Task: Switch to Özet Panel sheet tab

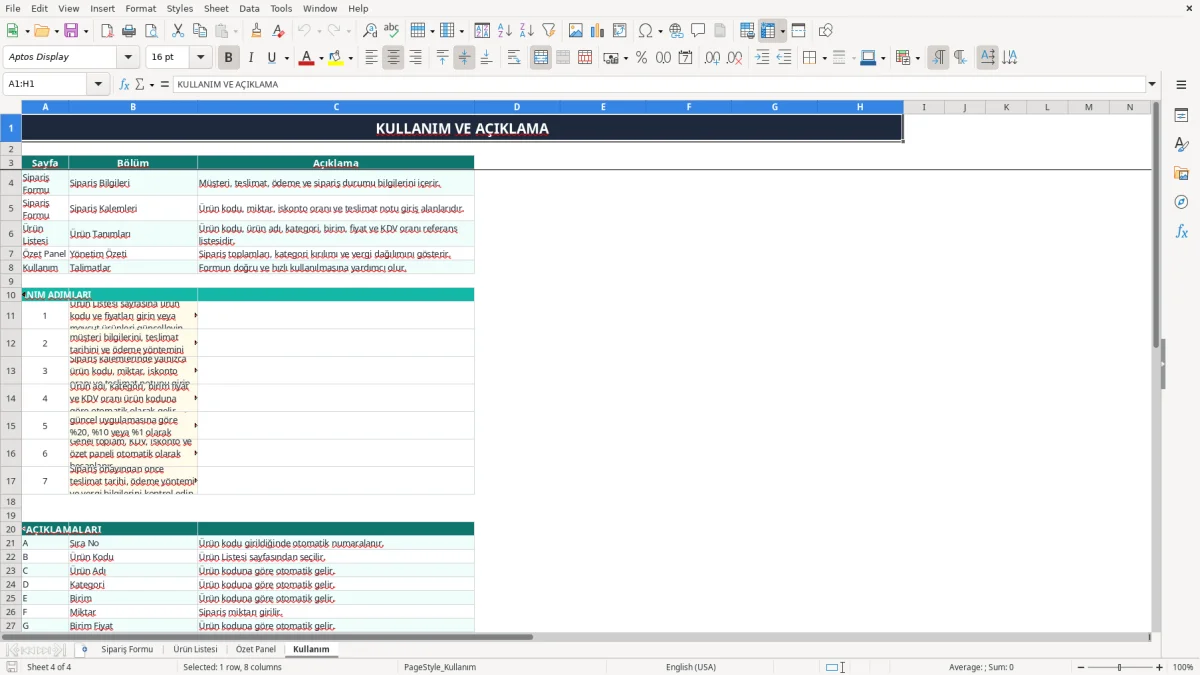Action: point(255,649)
